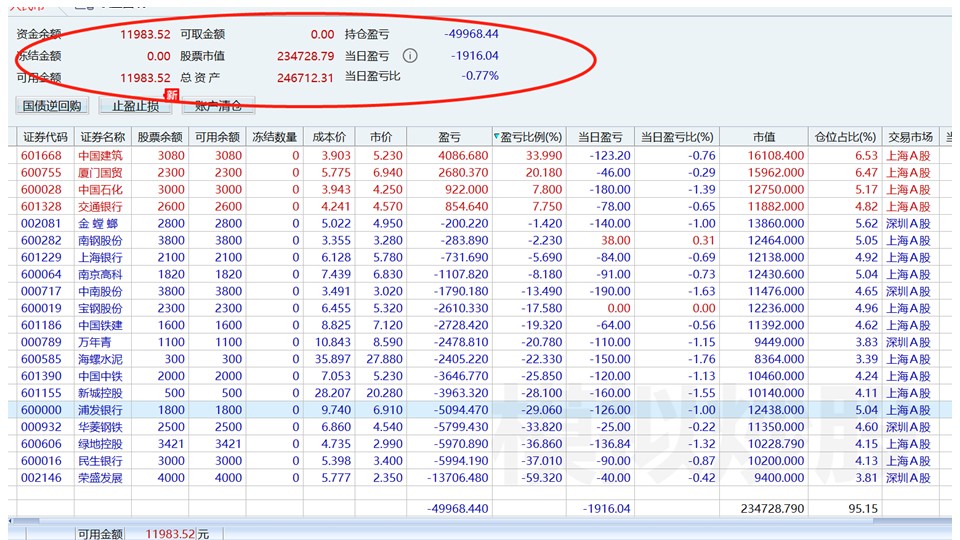
Task: Select stock code 000717
Action: (x=41, y=291)
